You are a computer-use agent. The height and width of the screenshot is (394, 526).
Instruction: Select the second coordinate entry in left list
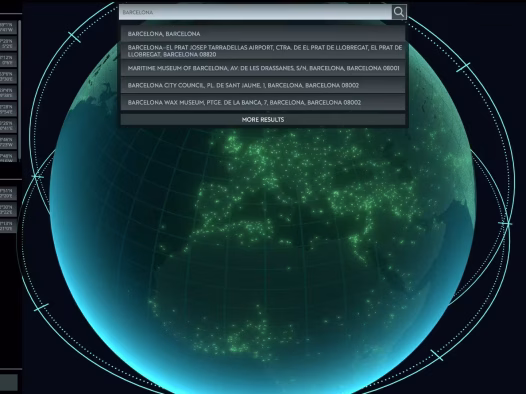[x=8, y=44]
